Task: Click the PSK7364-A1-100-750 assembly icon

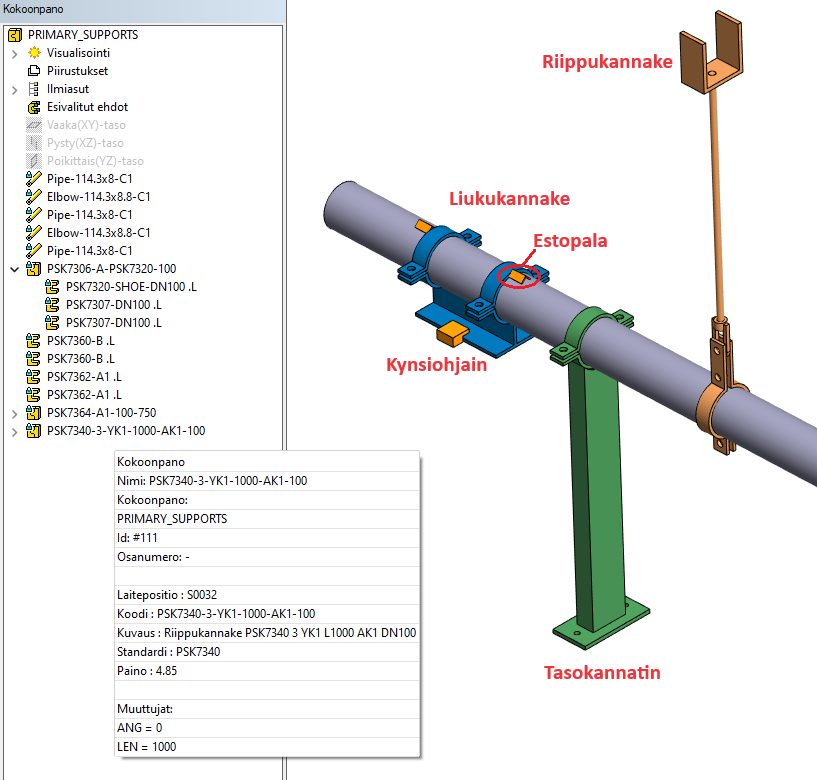Action: pos(34,413)
